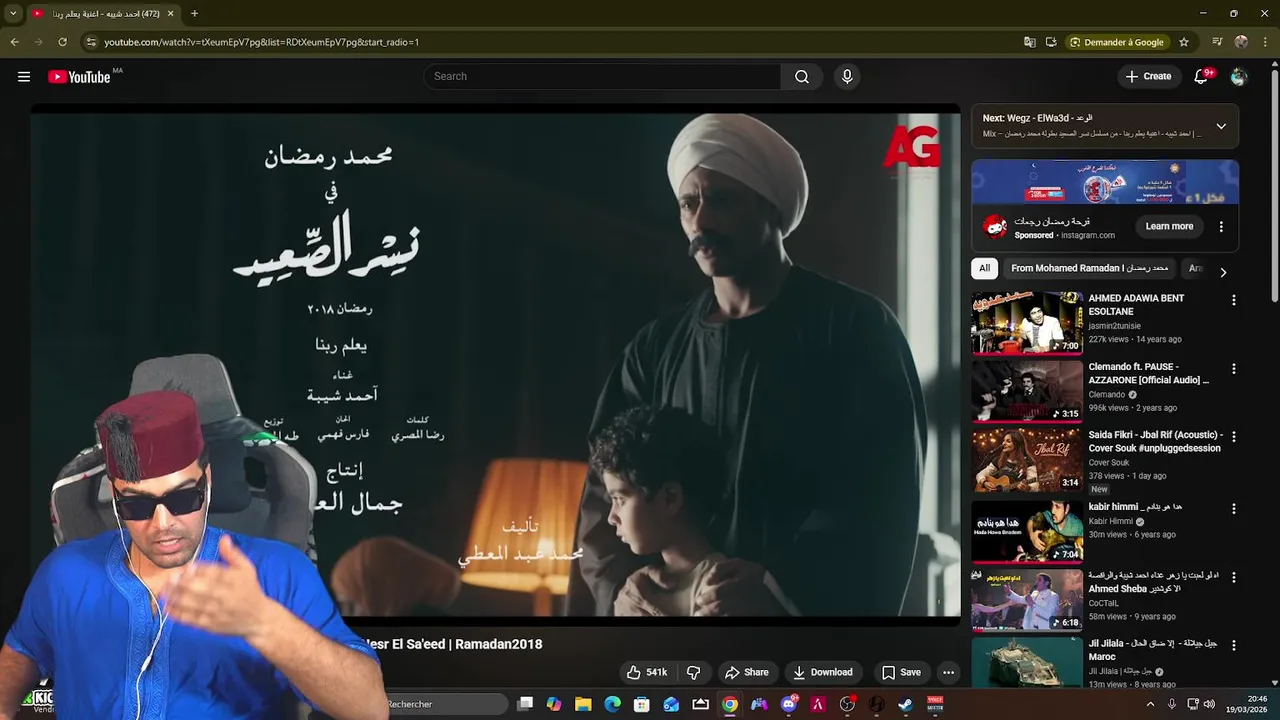This screenshot has width=1280, height=720.
Task: Save the video to playlist
Action: 900,672
